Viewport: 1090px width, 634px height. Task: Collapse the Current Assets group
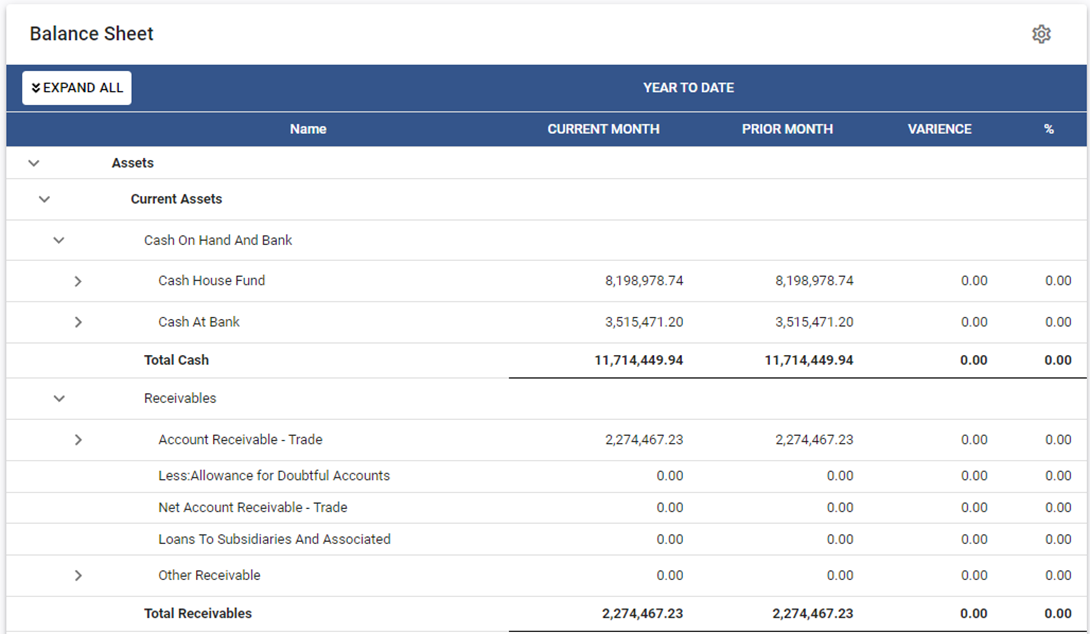coord(44,199)
